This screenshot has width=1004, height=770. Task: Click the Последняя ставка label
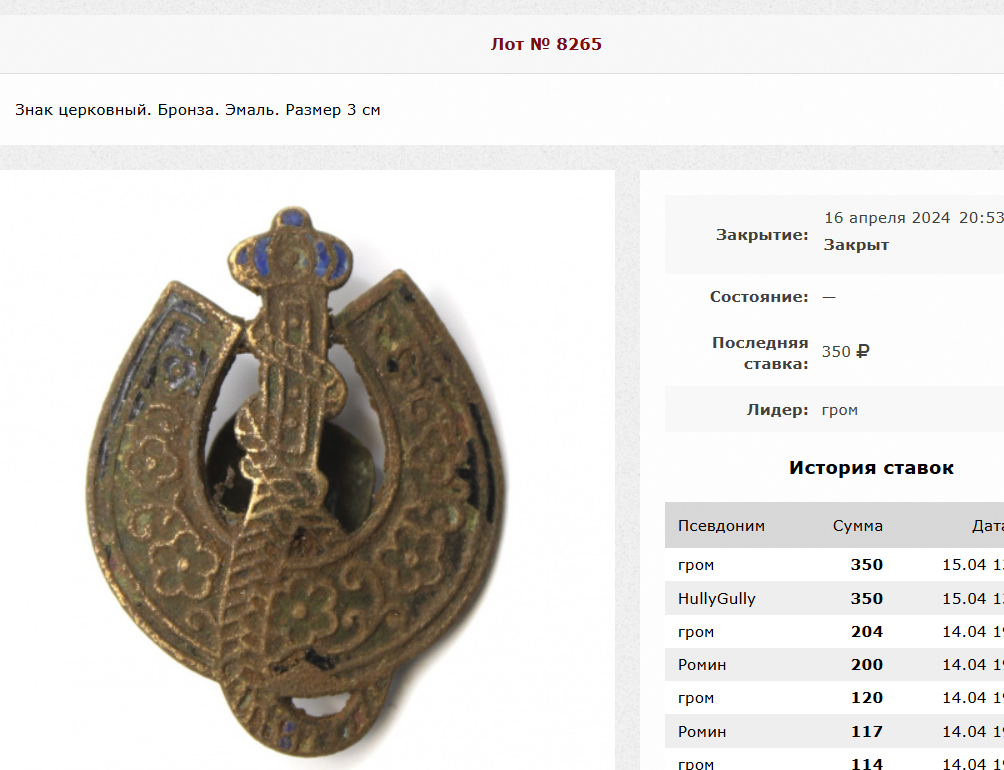pyautogui.click(x=760, y=353)
